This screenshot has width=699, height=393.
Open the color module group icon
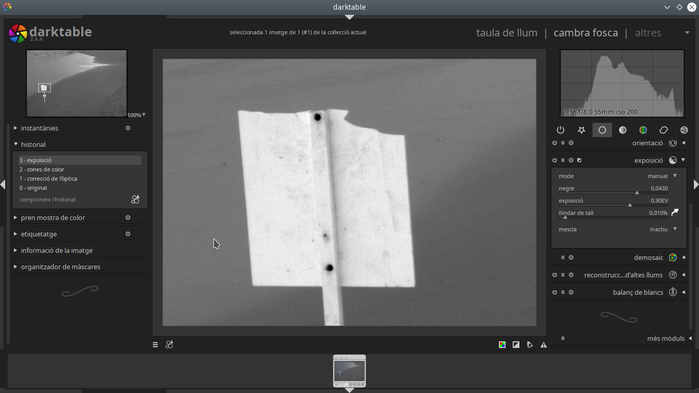643,130
